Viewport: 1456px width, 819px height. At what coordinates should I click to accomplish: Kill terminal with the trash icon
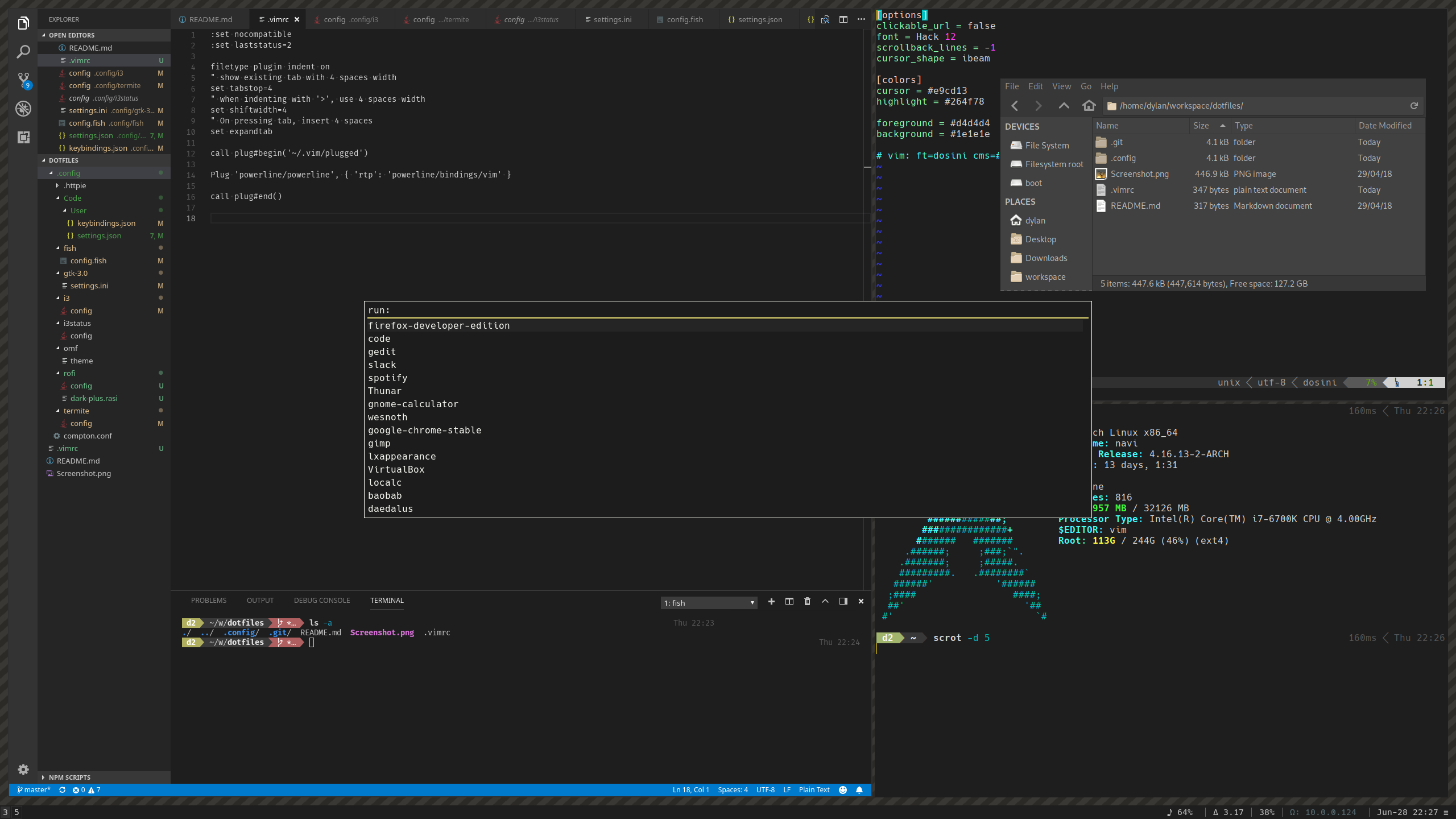tap(807, 601)
